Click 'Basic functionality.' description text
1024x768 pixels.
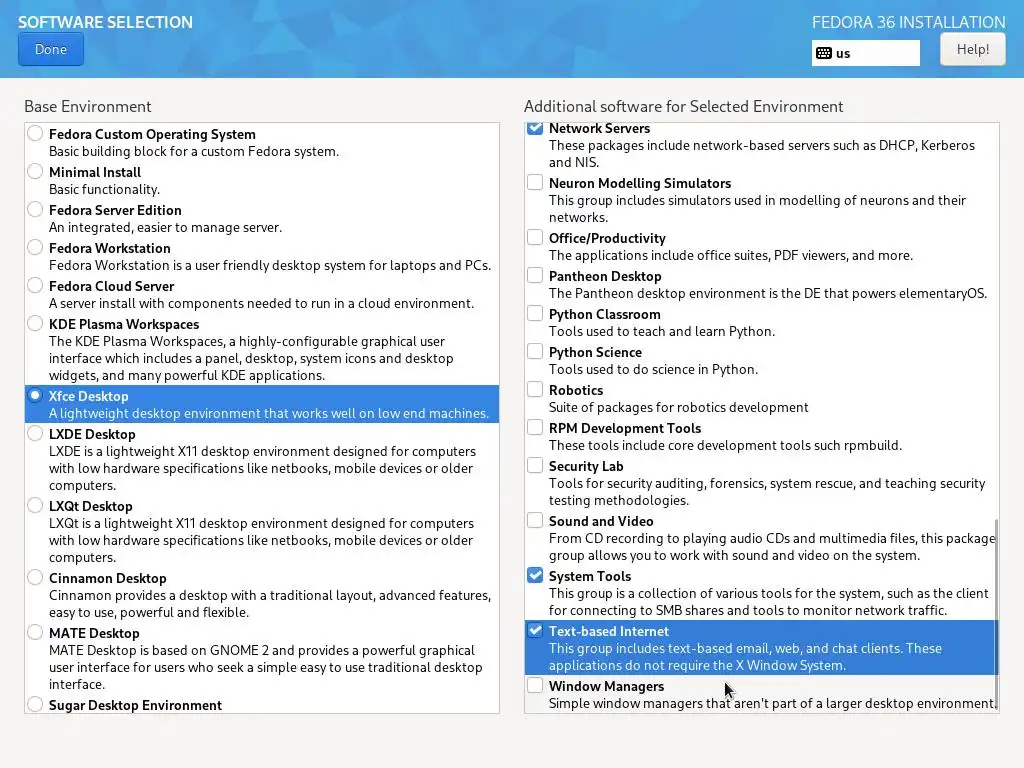[x=104, y=189]
